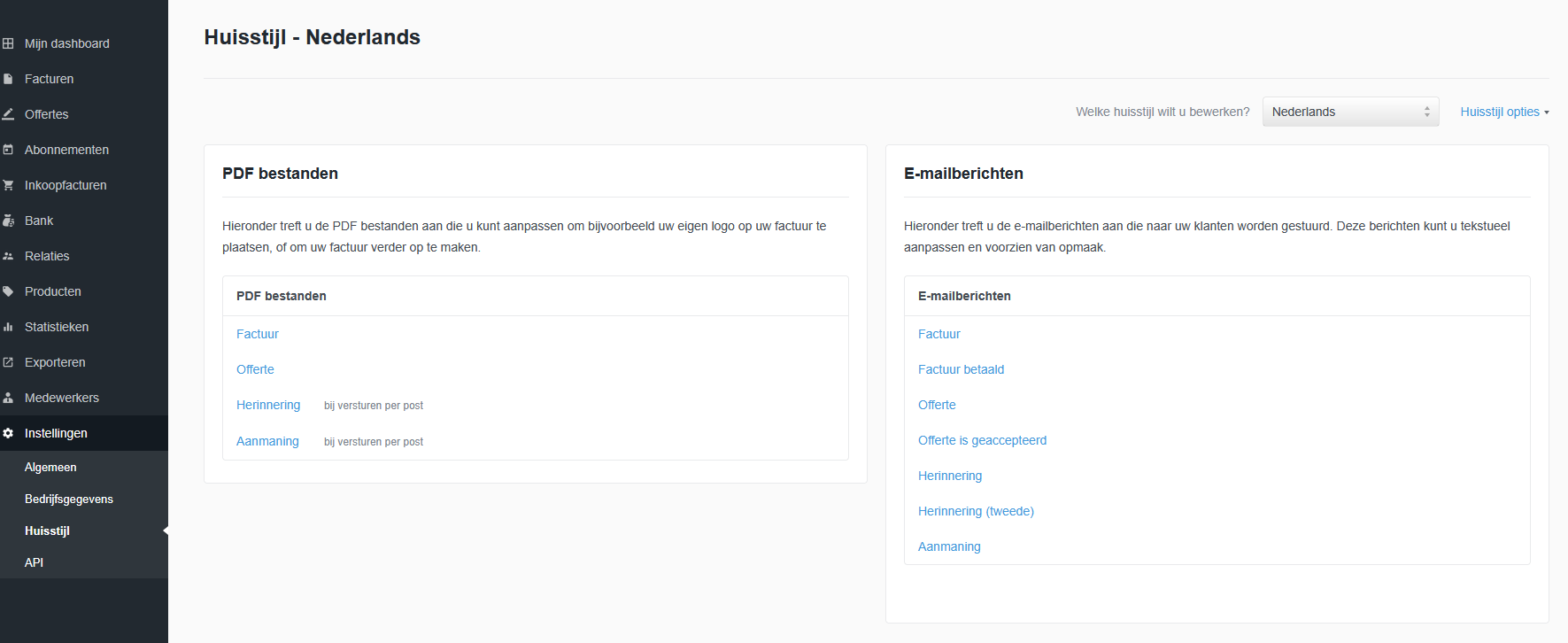1568x643 pixels.
Task: Click the Producten tag icon
Action: pos(8,291)
